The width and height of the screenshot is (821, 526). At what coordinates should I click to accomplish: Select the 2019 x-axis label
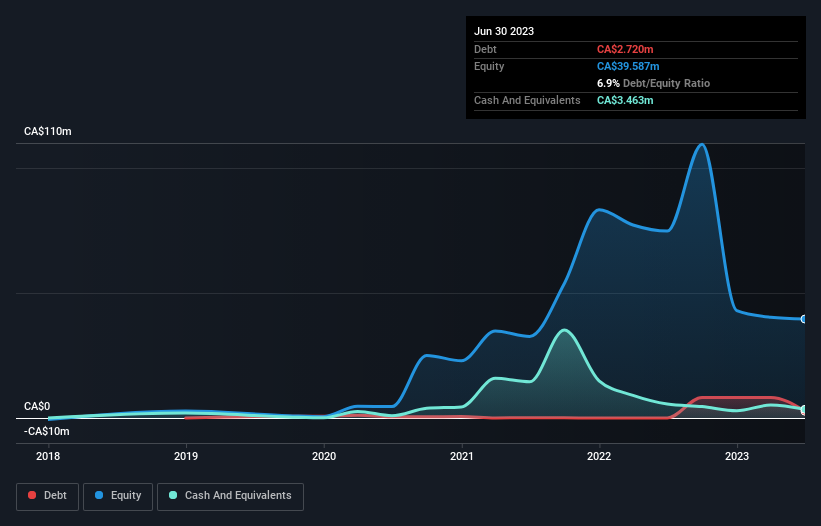(x=186, y=456)
